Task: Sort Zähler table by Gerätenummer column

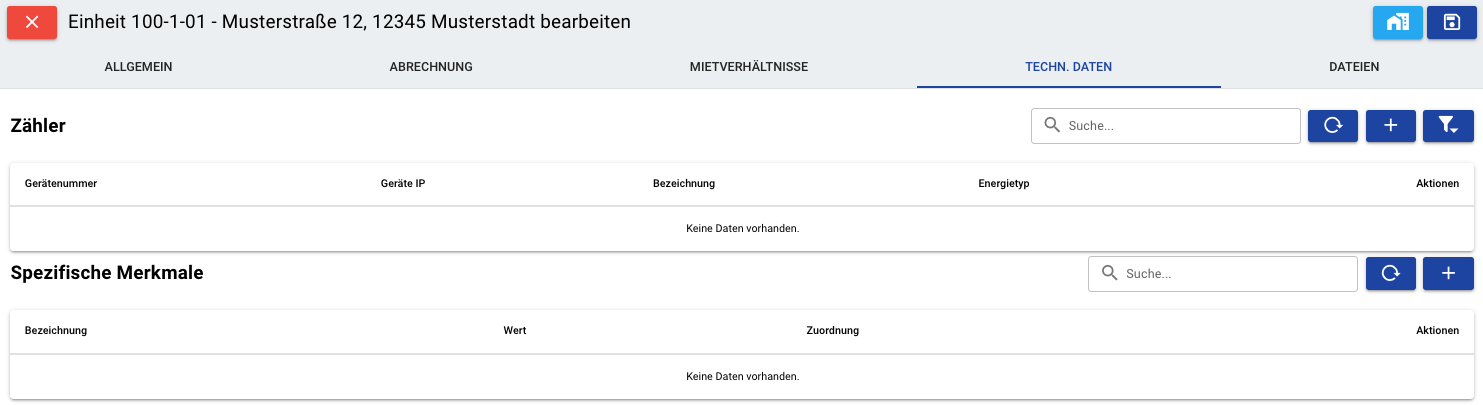Action: tap(61, 184)
